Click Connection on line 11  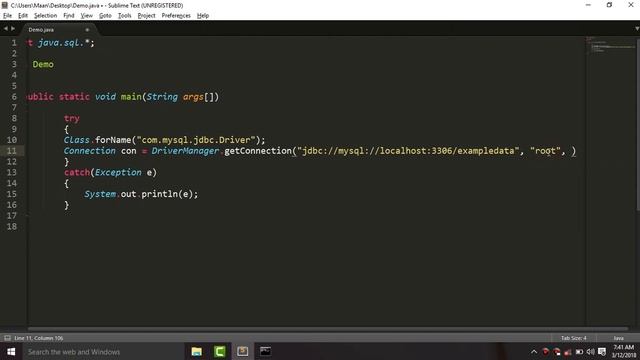[x=89, y=151]
